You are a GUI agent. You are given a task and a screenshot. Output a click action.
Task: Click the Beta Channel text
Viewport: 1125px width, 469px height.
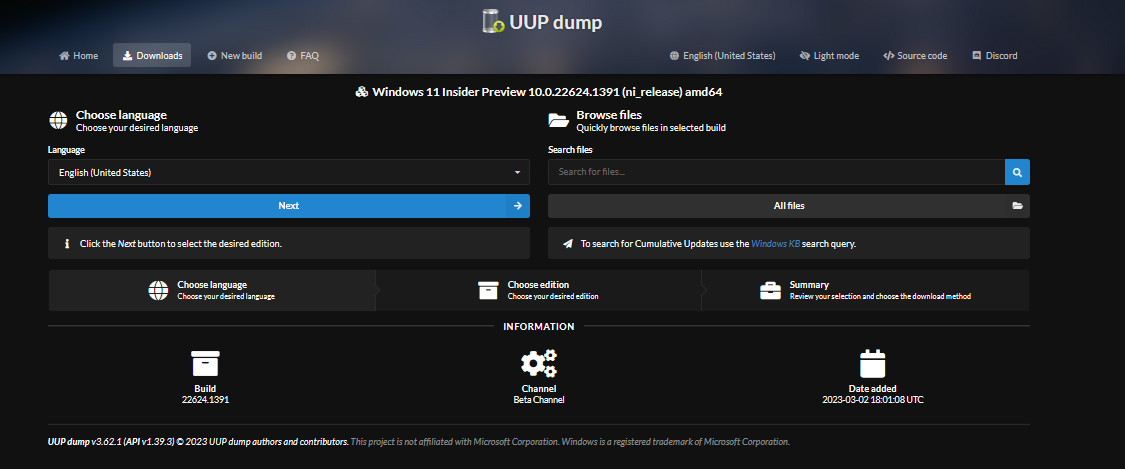click(x=539, y=399)
